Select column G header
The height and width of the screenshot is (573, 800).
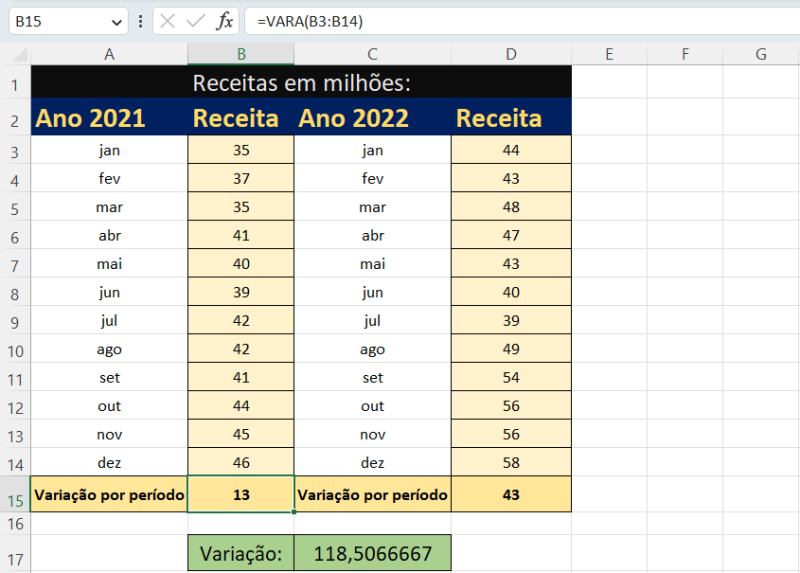point(761,54)
